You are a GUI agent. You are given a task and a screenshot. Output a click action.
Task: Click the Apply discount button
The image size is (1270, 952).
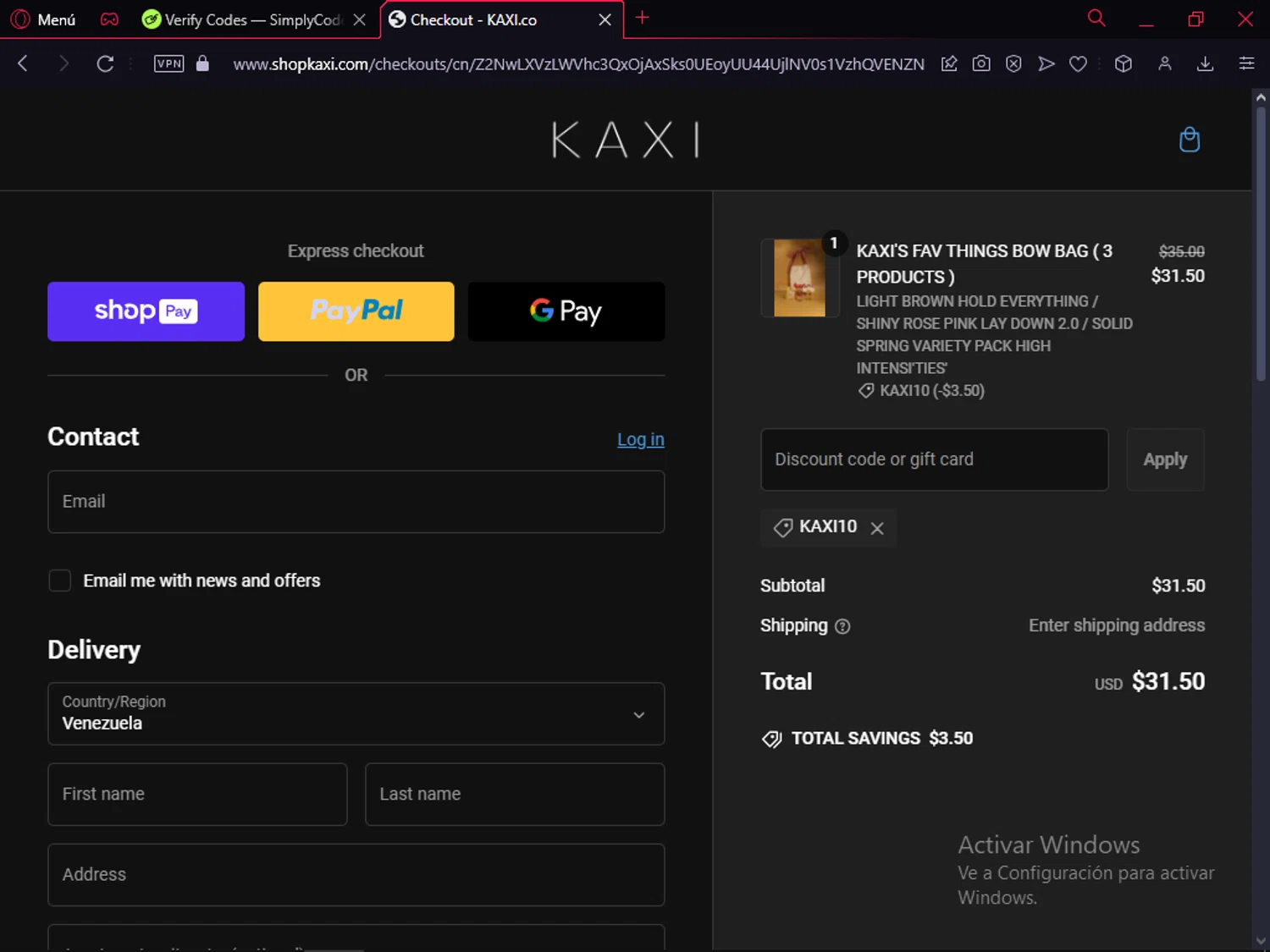click(1165, 459)
